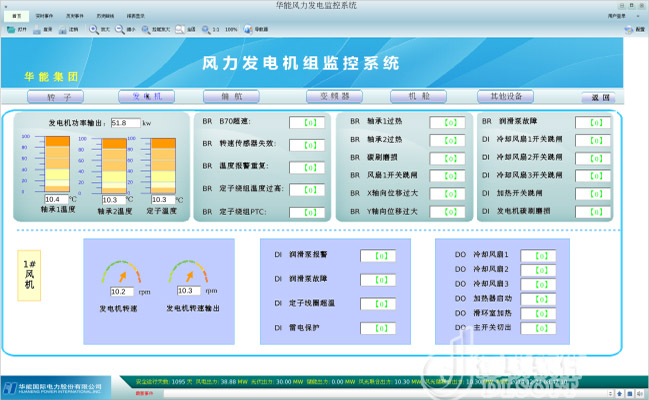Open the 其他设备 section button
This screenshot has width=649, height=400.
point(506,97)
